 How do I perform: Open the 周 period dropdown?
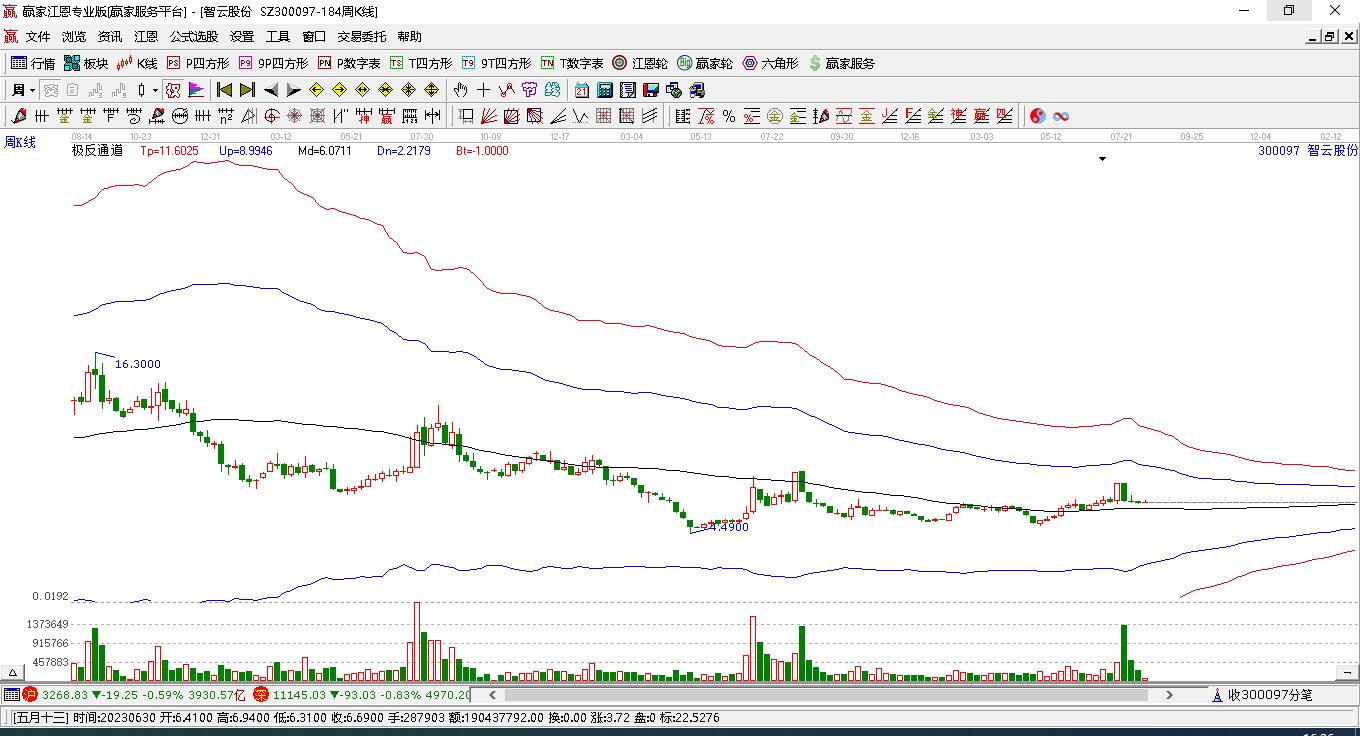(22, 90)
